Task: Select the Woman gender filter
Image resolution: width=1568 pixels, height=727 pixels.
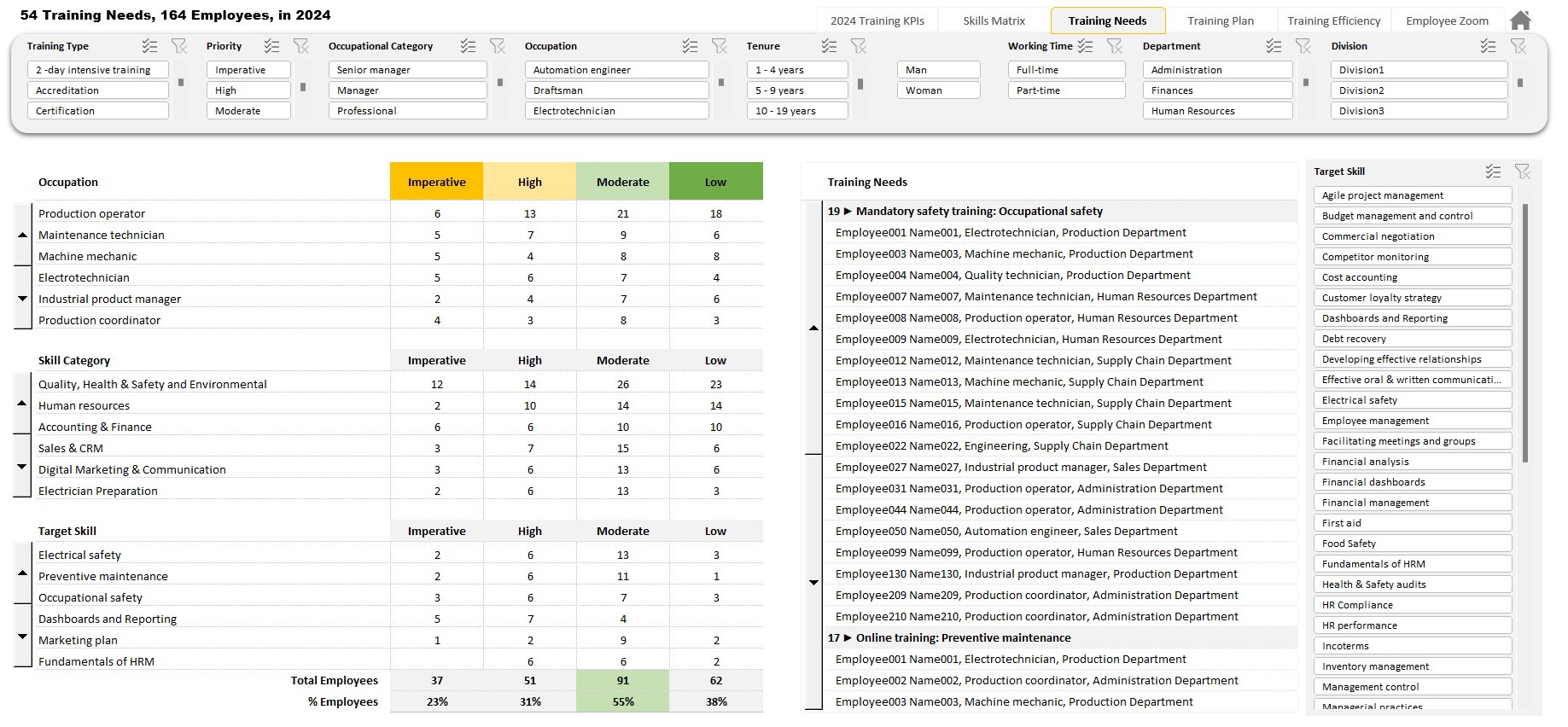Action: 938,90
